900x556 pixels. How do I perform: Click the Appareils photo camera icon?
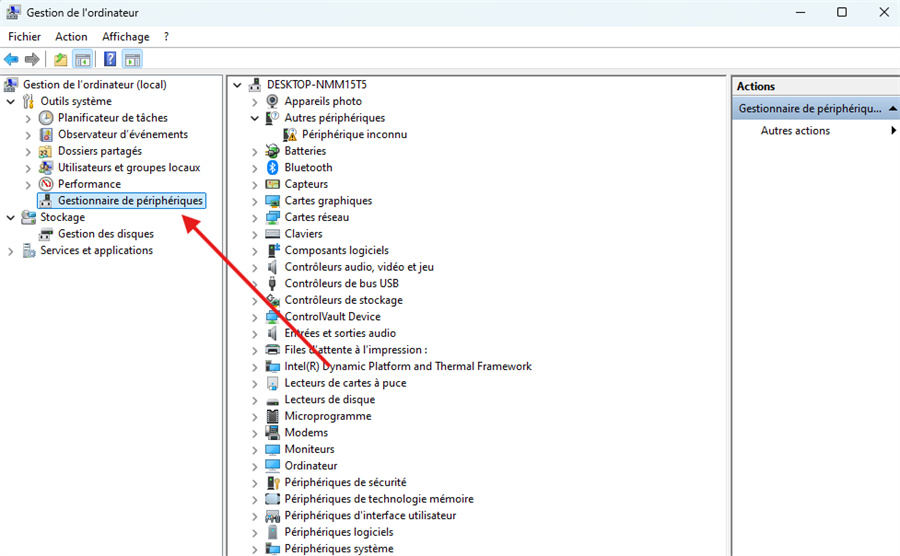pyautogui.click(x=273, y=101)
